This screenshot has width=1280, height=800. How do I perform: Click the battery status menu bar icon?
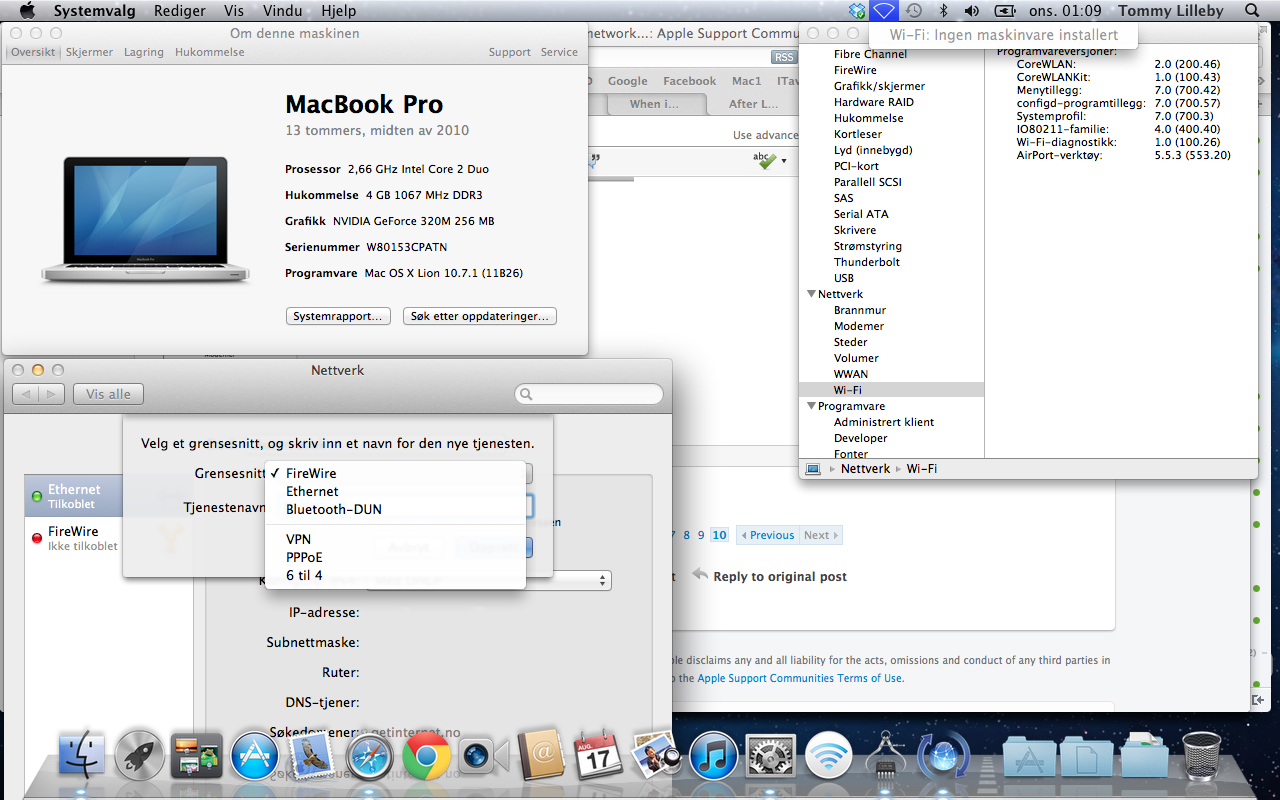click(1003, 11)
